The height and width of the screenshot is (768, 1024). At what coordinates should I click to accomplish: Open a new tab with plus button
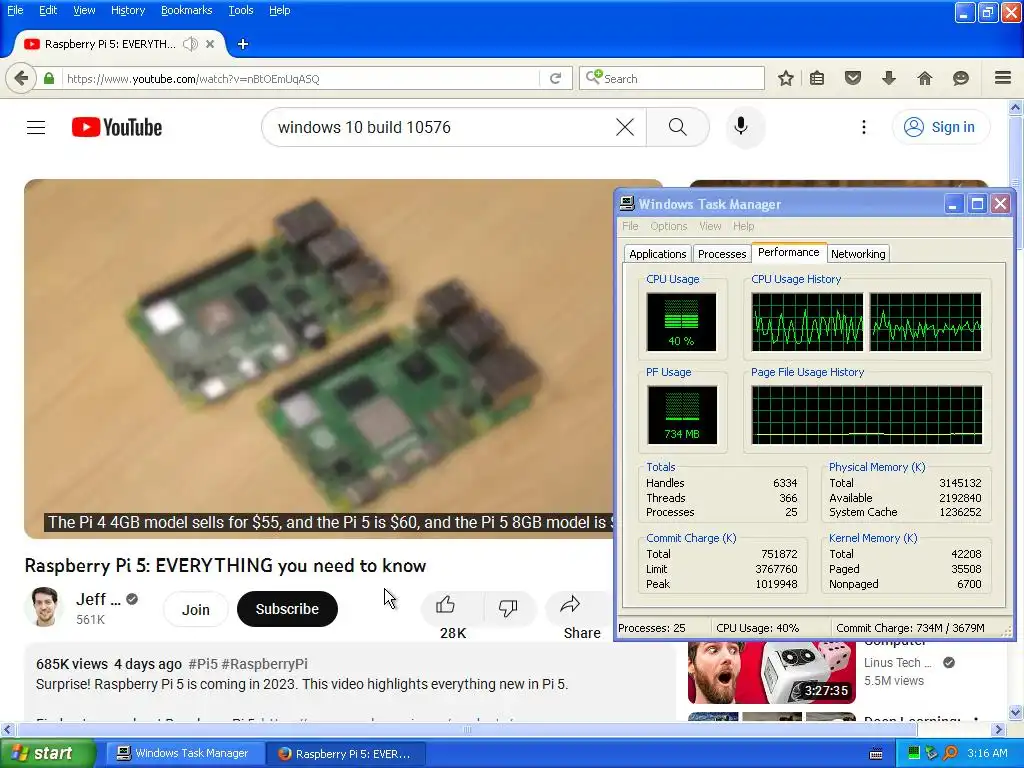(243, 44)
